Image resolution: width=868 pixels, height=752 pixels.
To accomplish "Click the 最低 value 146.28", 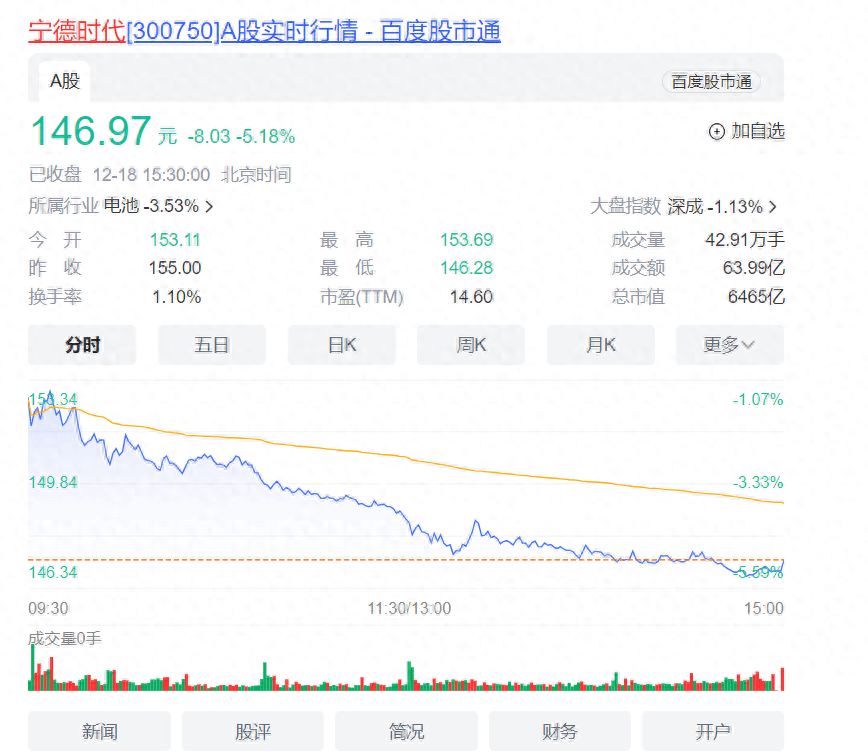I will (466, 268).
